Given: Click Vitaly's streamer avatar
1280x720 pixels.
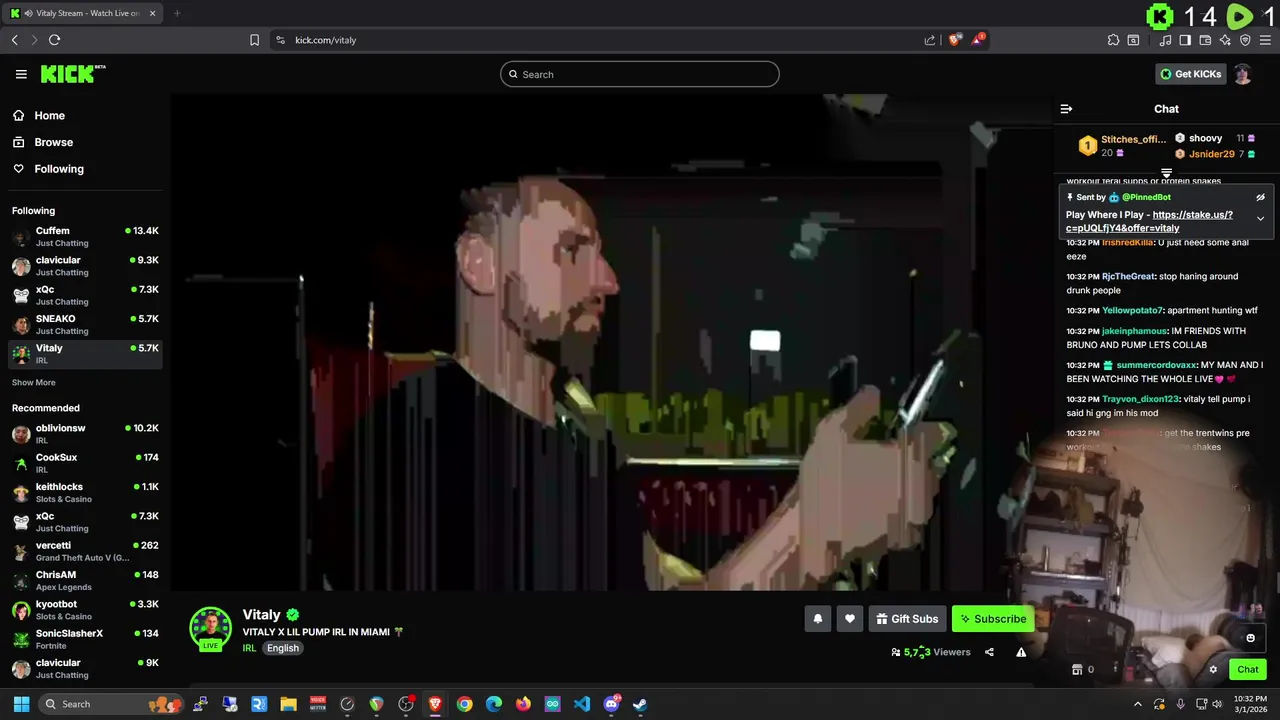Looking at the screenshot, I should [x=211, y=628].
